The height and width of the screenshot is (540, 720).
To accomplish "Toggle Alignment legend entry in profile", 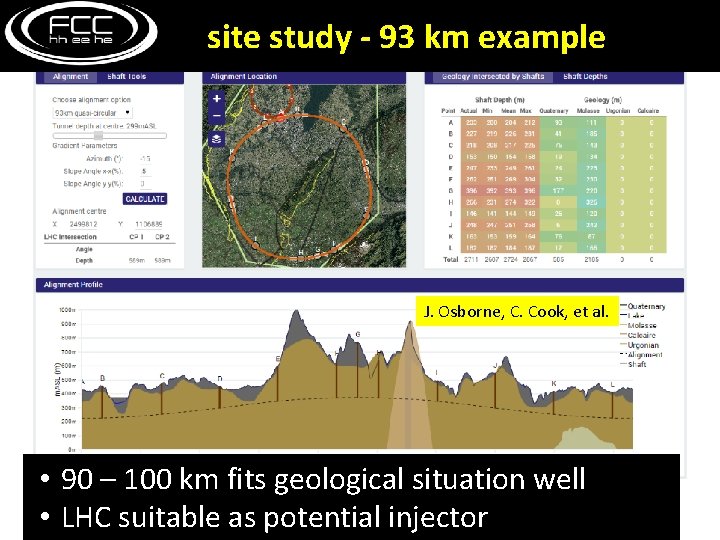I will [641, 355].
